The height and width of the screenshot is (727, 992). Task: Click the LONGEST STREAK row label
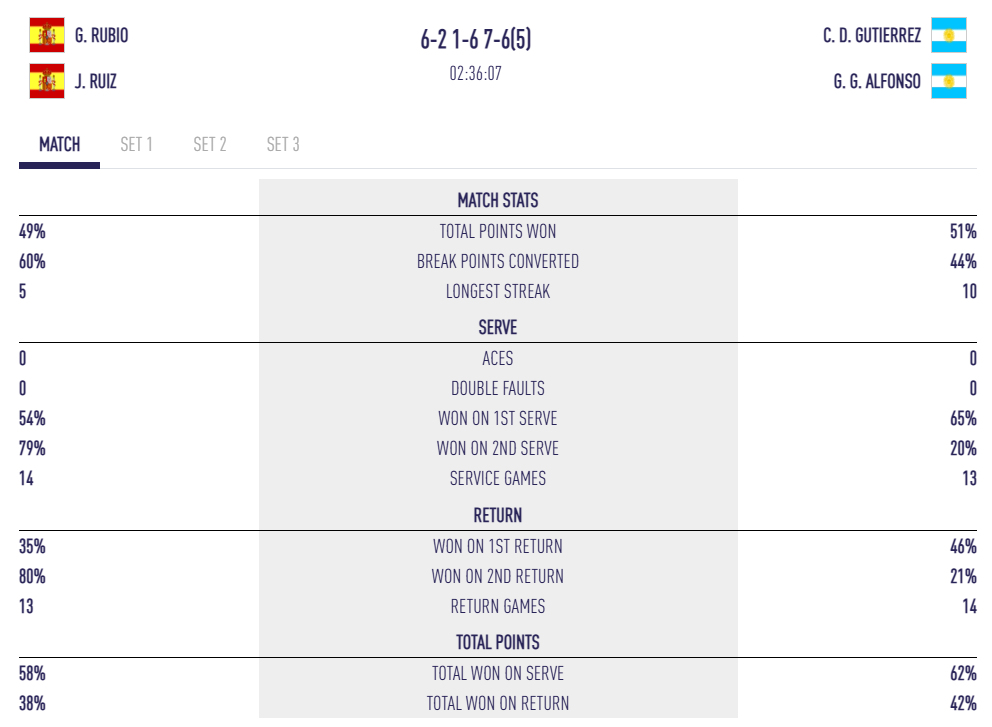pyautogui.click(x=498, y=293)
